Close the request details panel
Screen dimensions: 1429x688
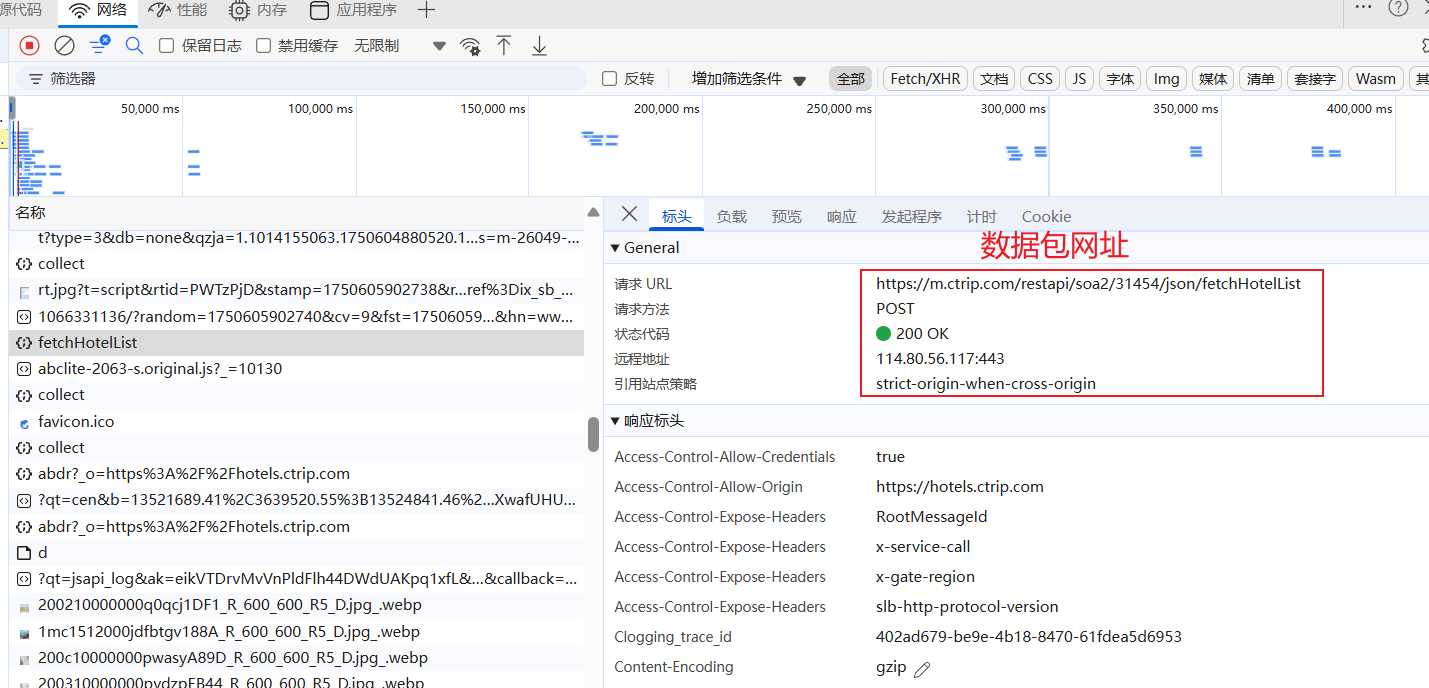click(x=629, y=214)
